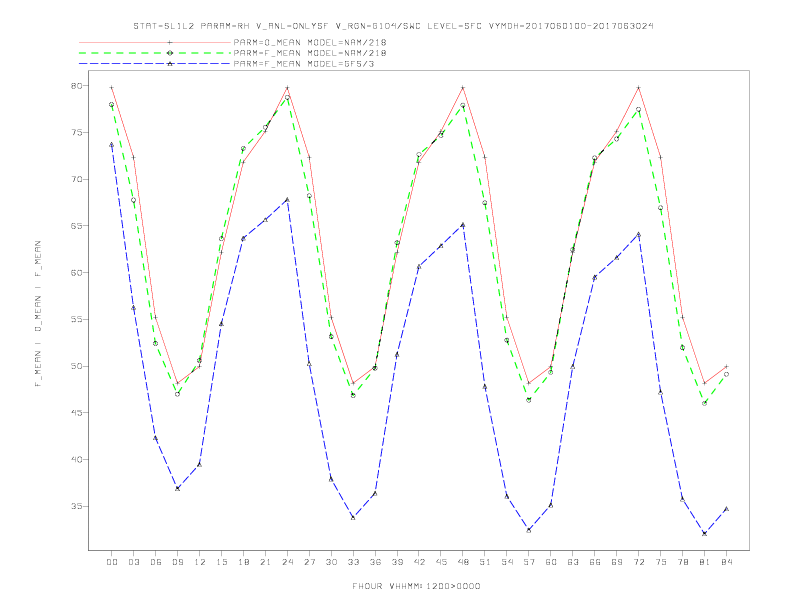Click y-axis tick label 45
The width and height of the screenshot is (792, 612).
tap(76, 413)
